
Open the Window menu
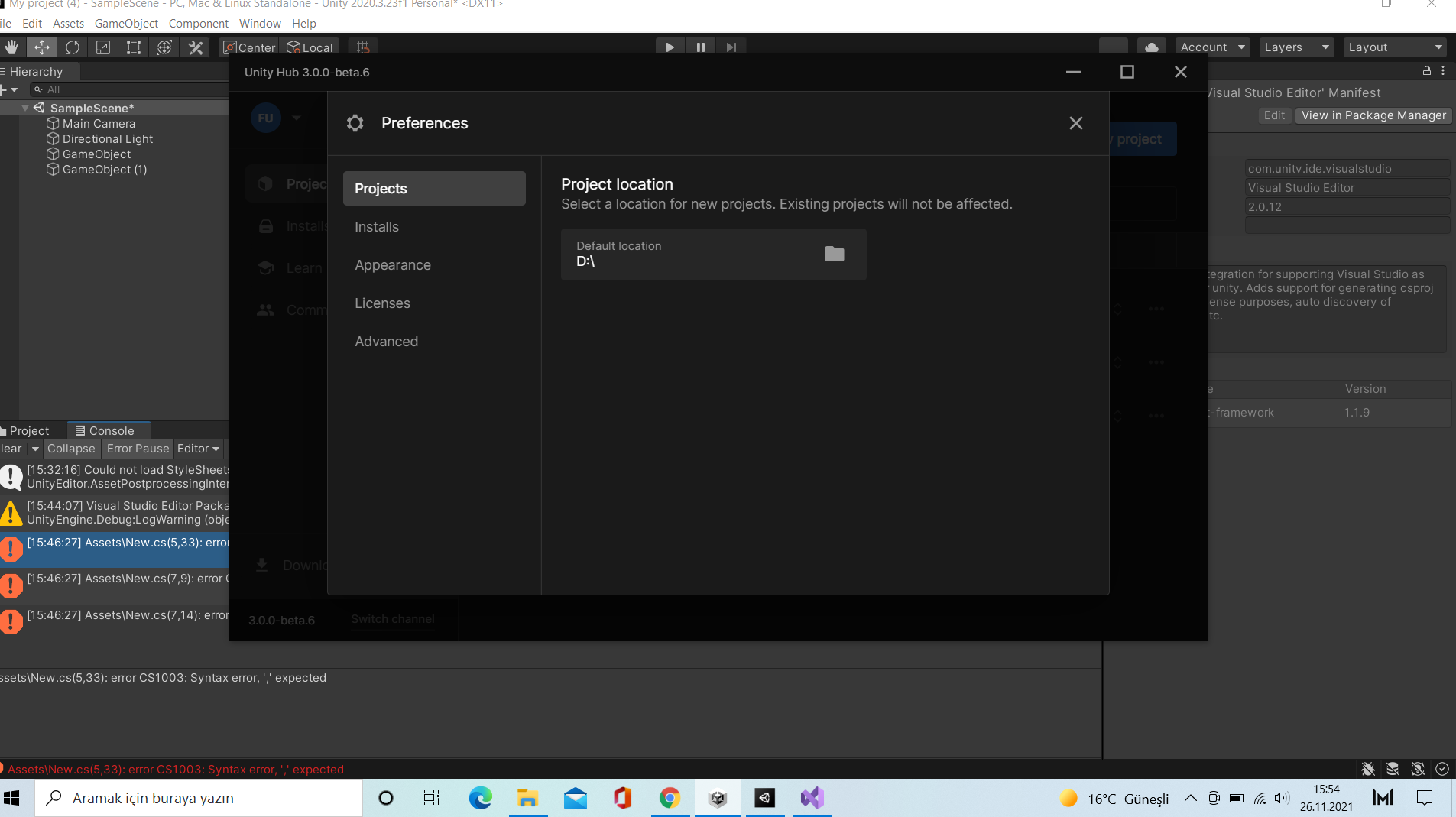pos(260,24)
